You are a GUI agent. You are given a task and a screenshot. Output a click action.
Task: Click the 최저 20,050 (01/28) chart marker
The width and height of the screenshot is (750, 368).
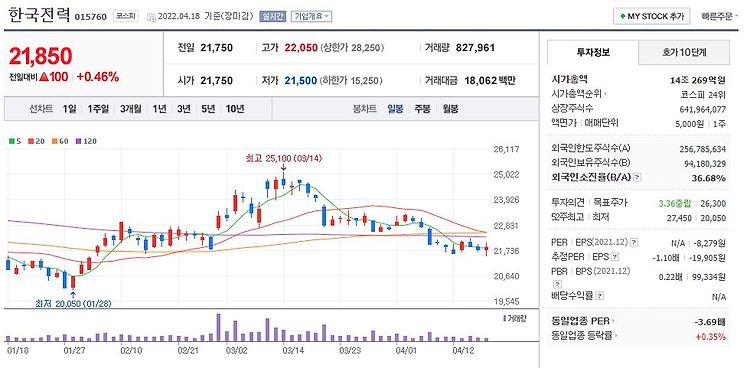tap(73, 303)
